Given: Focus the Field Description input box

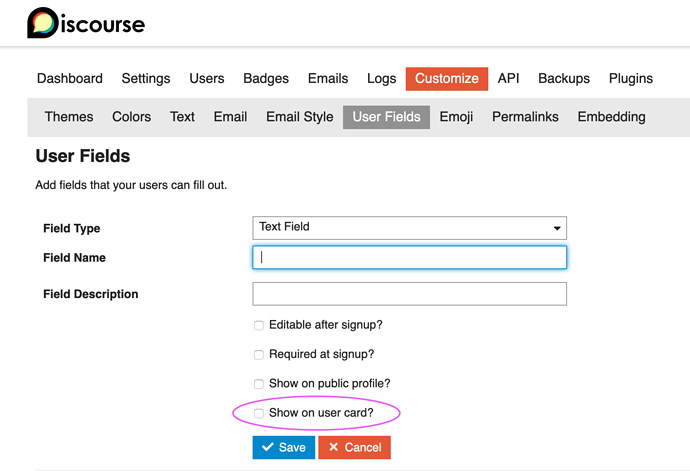Looking at the screenshot, I should coord(409,294).
